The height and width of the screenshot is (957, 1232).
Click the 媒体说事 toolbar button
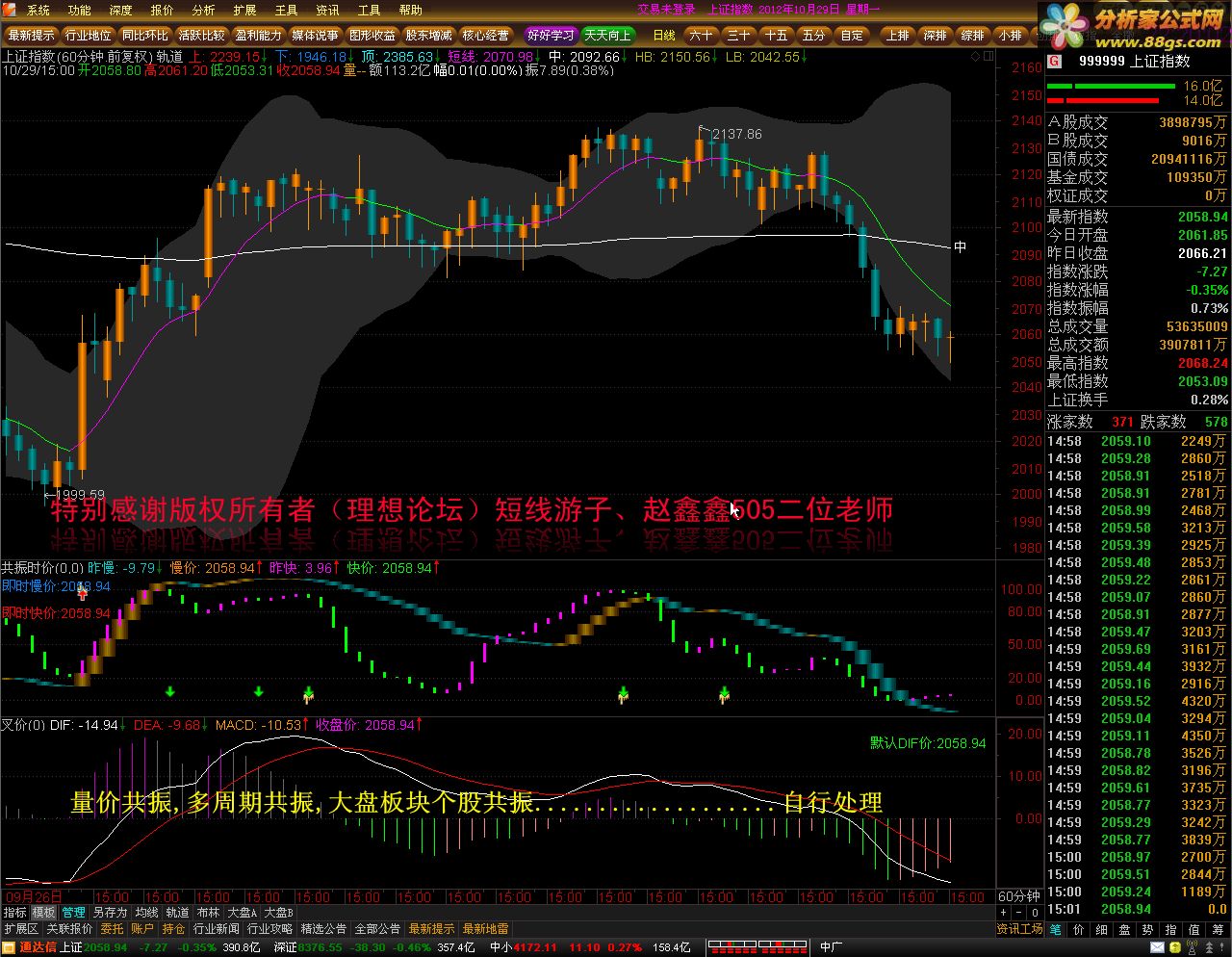pos(316,36)
